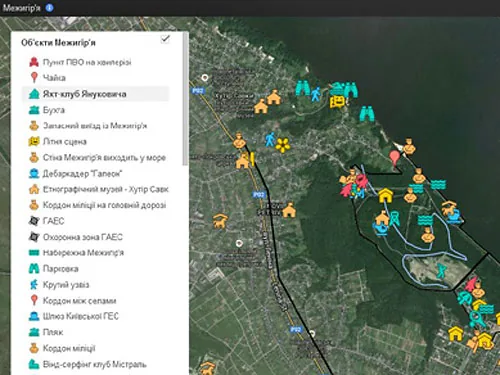This screenshot has height=375, width=500.
Task: Open Запасний виїзд із Межигір'я entry
Action: (x=96, y=126)
